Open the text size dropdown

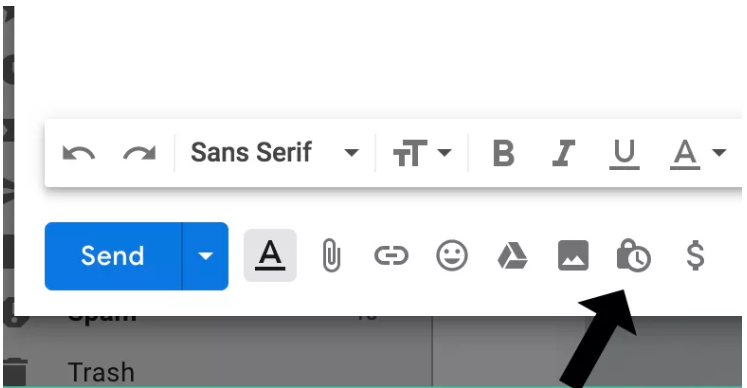click(x=422, y=153)
